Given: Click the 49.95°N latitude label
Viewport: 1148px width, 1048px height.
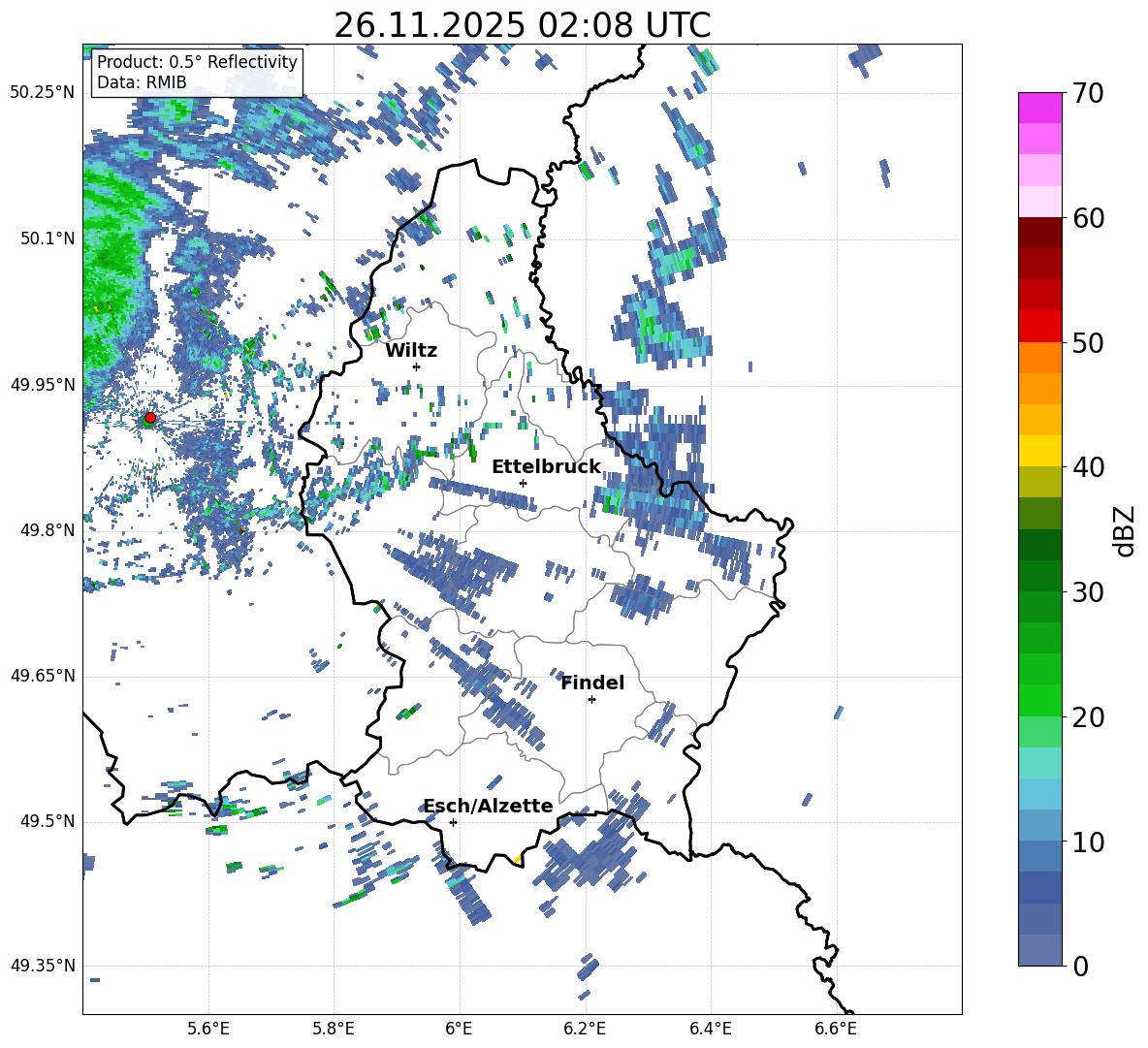Looking at the screenshot, I should pos(43,385).
